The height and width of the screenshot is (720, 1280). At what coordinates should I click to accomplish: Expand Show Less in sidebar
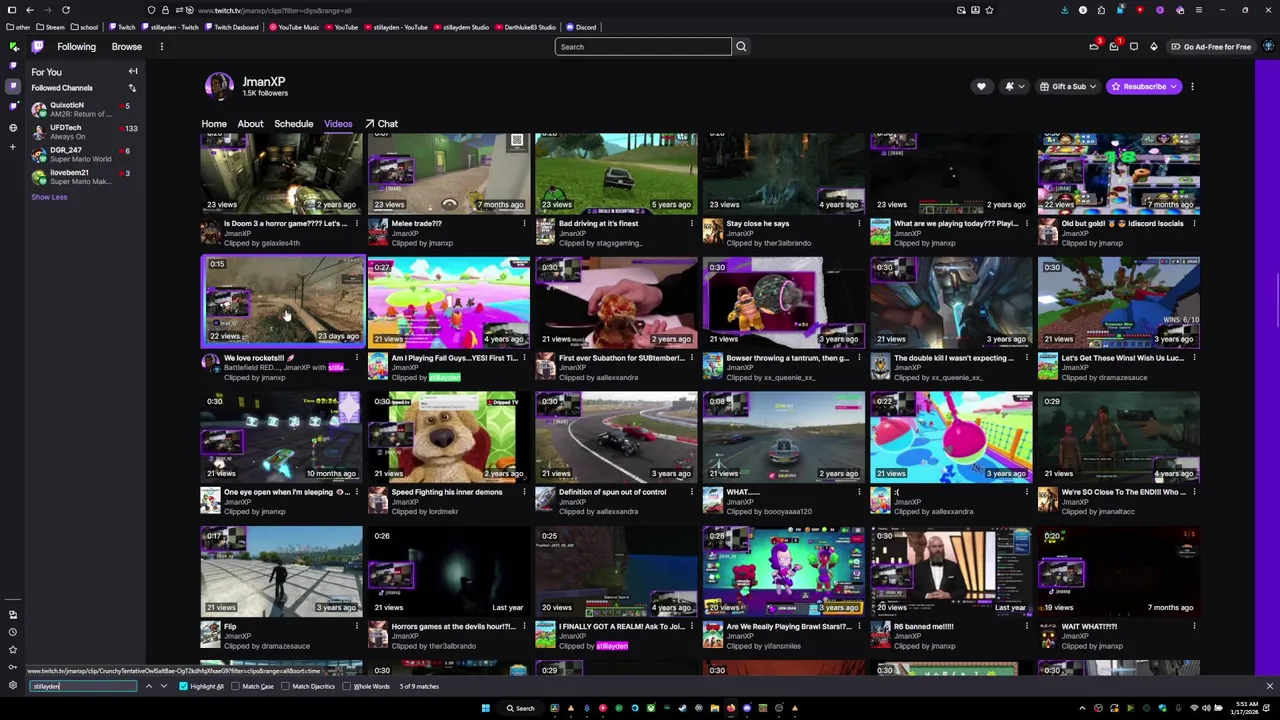click(49, 197)
